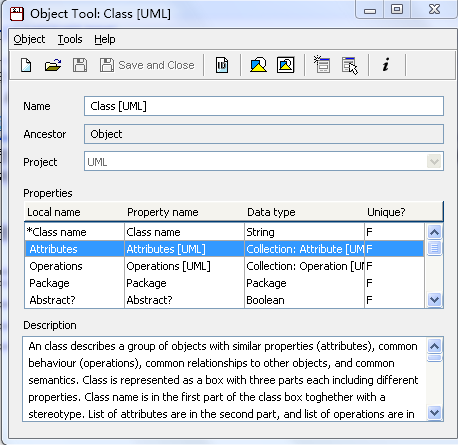Click the Boolean data type cell
Image resolution: width=458 pixels, height=445 pixels.
pyautogui.click(x=304, y=300)
